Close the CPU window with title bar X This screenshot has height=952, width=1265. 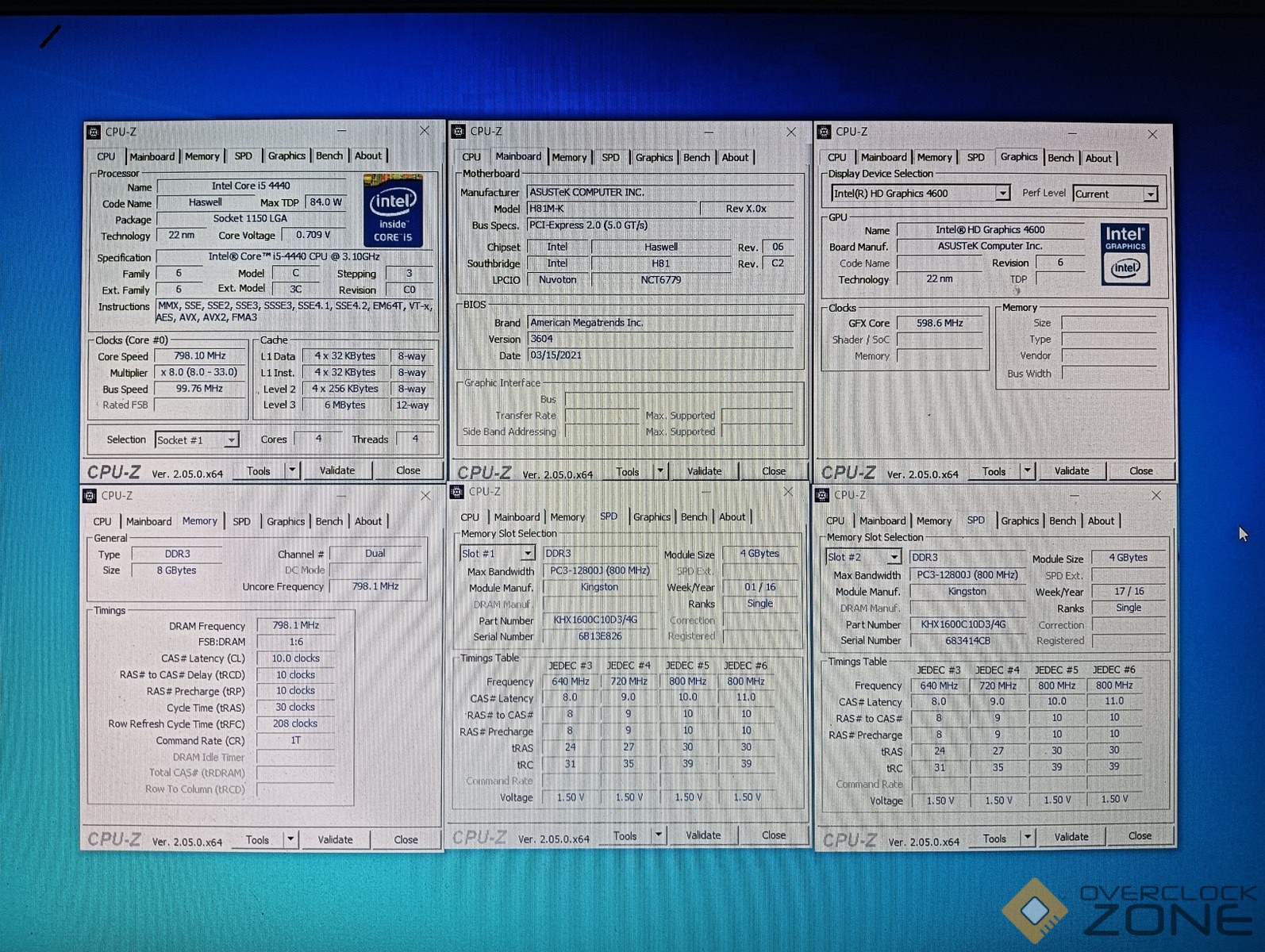[425, 131]
